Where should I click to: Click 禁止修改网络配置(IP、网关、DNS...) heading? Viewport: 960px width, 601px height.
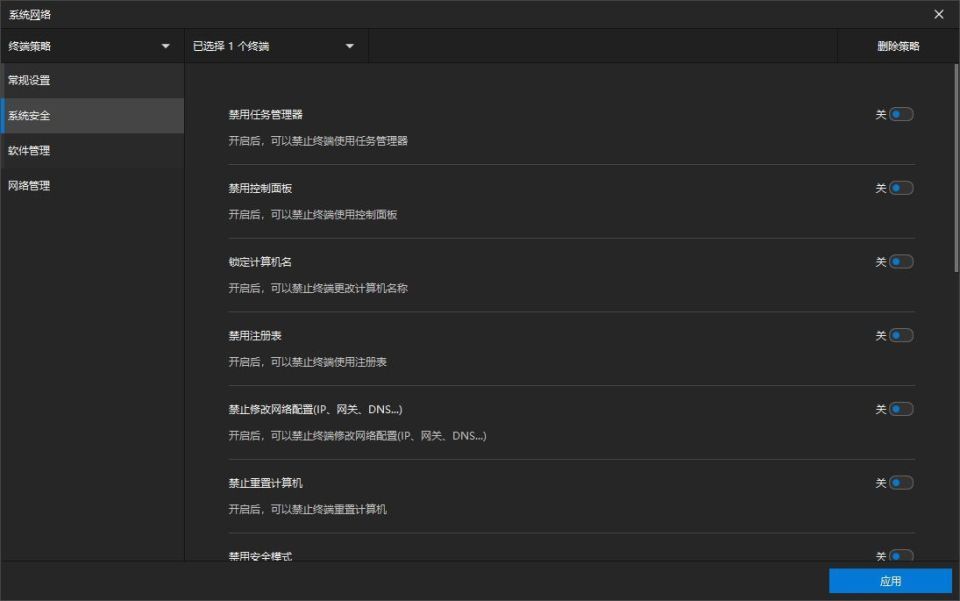click(315, 409)
